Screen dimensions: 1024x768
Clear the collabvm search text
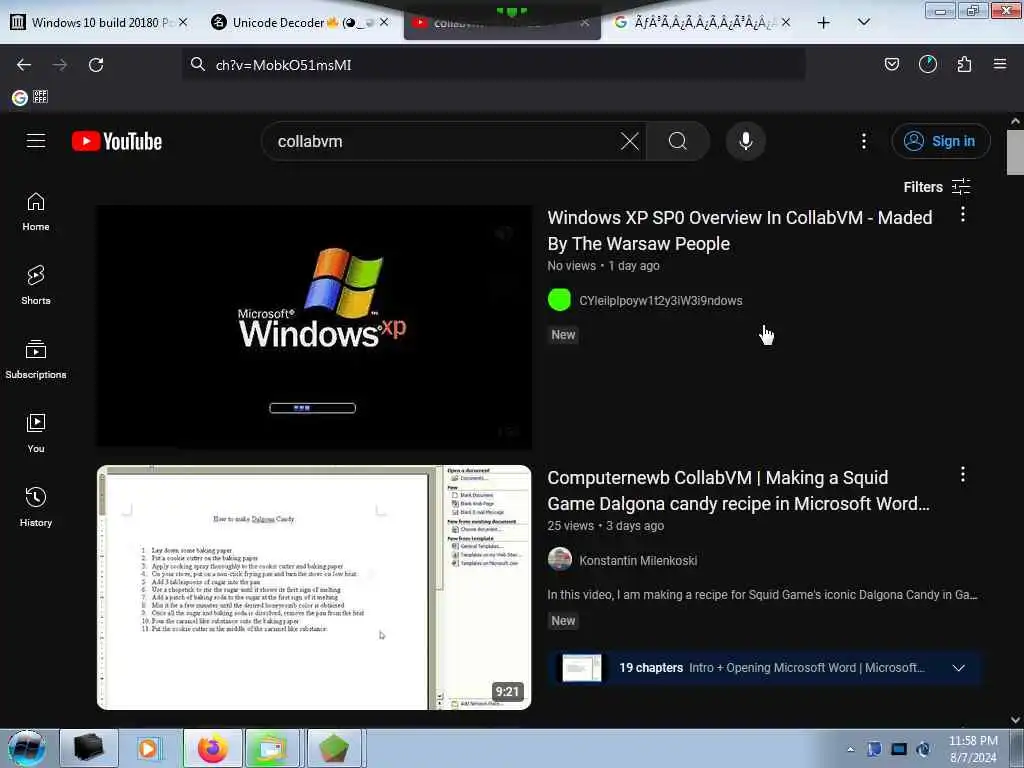(x=630, y=141)
